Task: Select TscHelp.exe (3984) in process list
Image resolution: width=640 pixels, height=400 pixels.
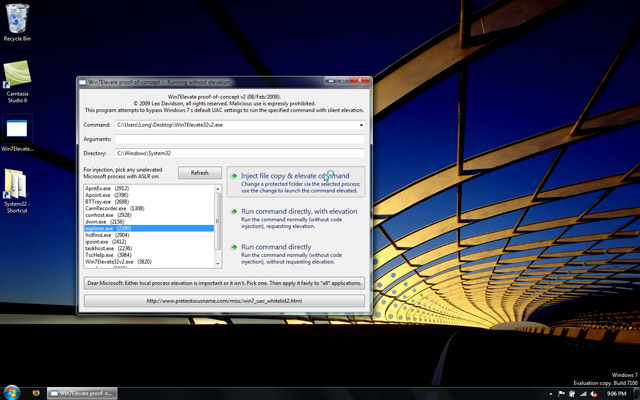Action: point(149,255)
